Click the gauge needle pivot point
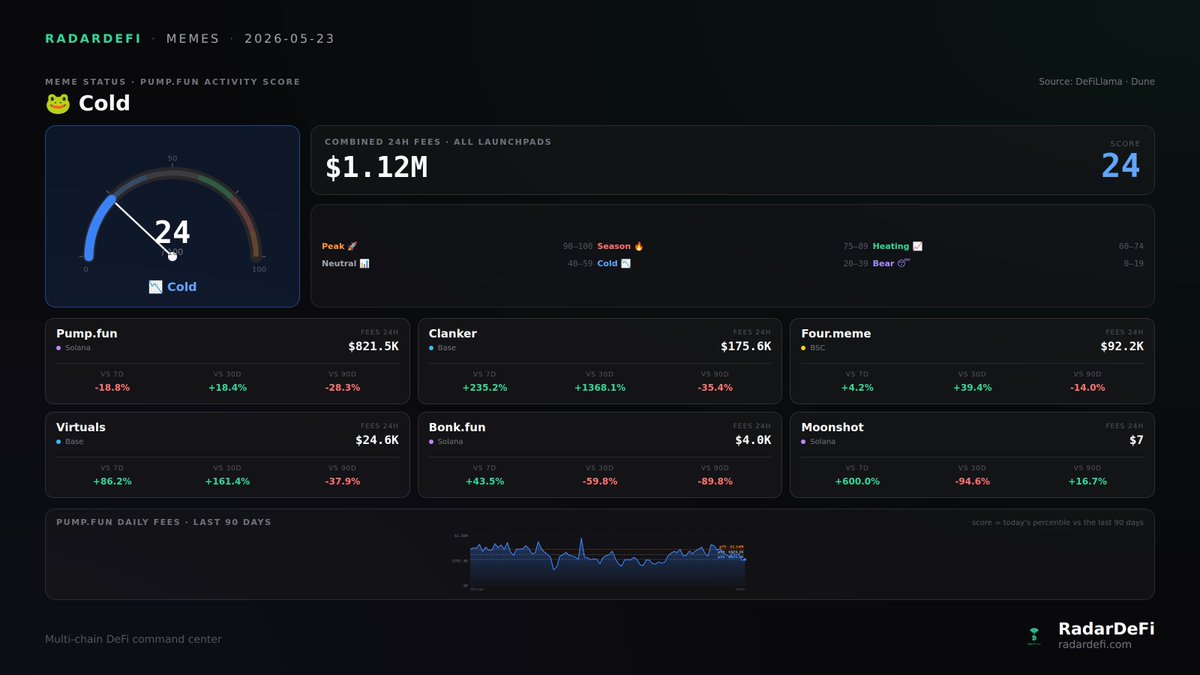1200x675 pixels. point(172,256)
